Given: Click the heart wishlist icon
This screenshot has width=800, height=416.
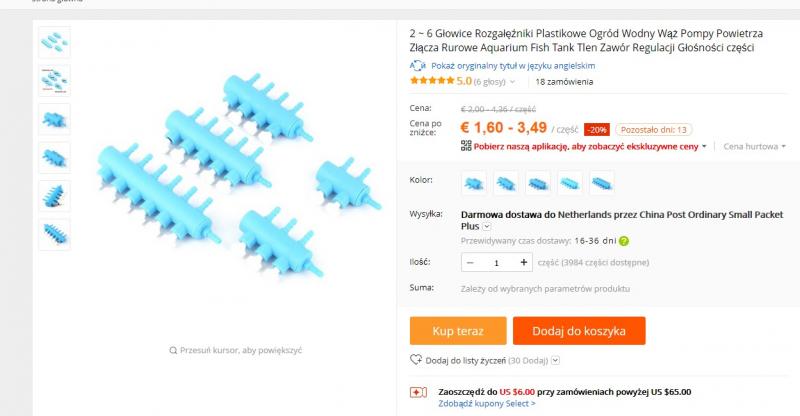Looking at the screenshot, I should [416, 360].
